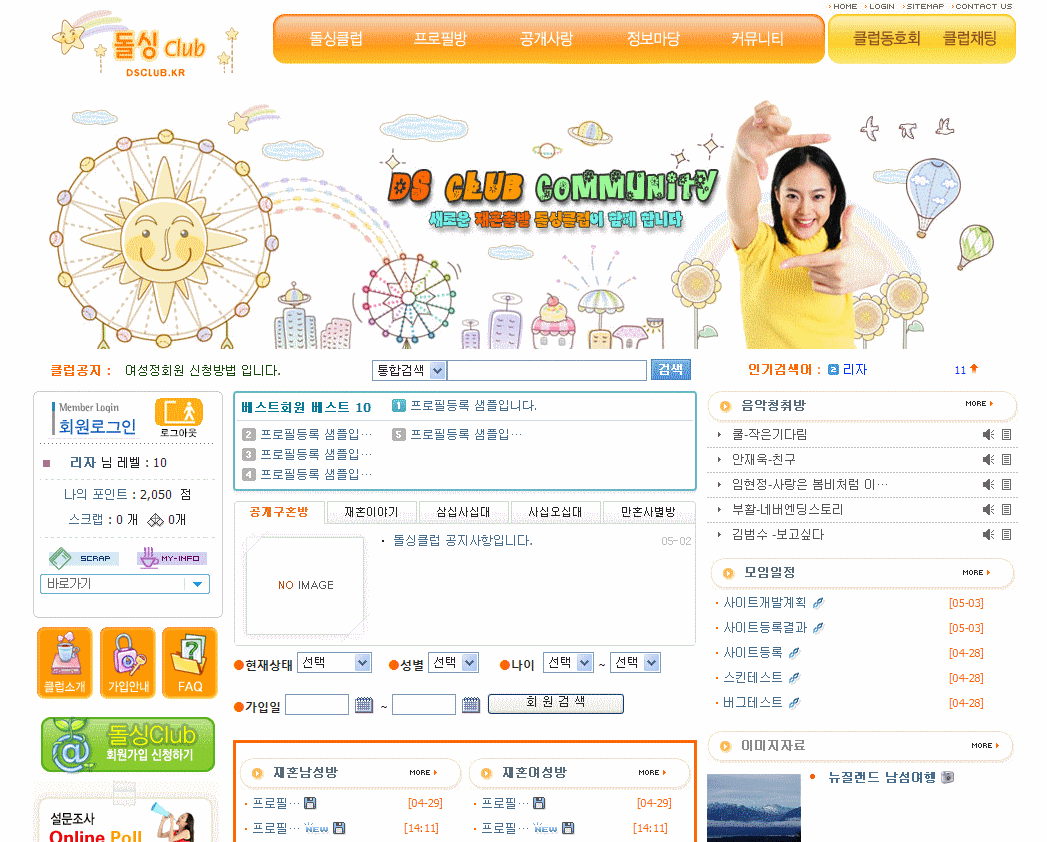The image size is (1047, 842).
Task: Click MORE in 모임일정 header
Action: [x=976, y=573]
